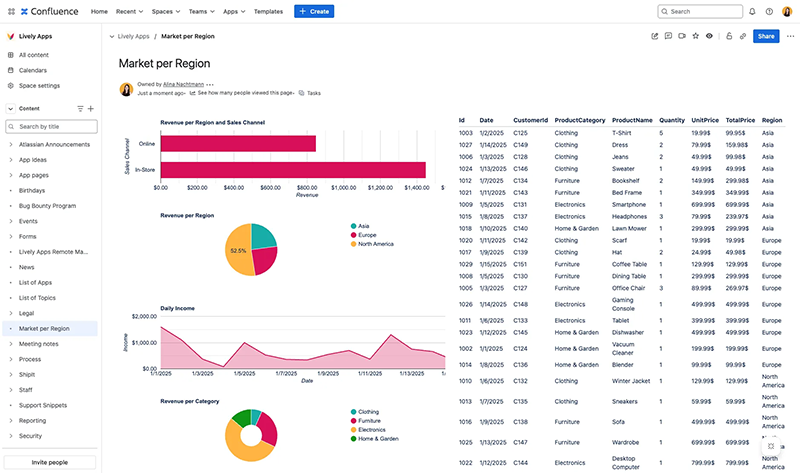Click the All content icon
800x473 pixels.
[x=10, y=55]
